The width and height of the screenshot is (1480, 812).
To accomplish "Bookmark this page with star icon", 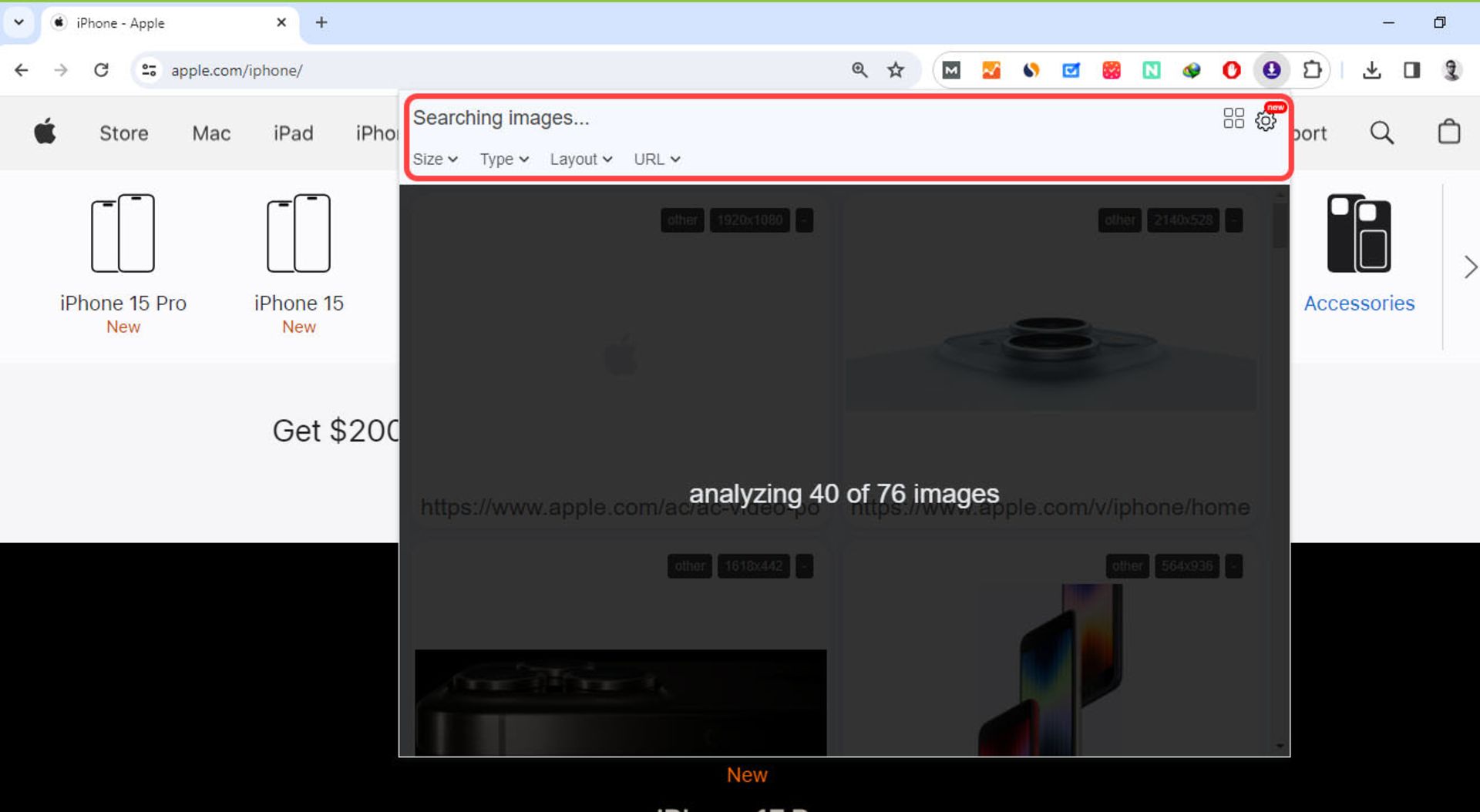I will [895, 70].
